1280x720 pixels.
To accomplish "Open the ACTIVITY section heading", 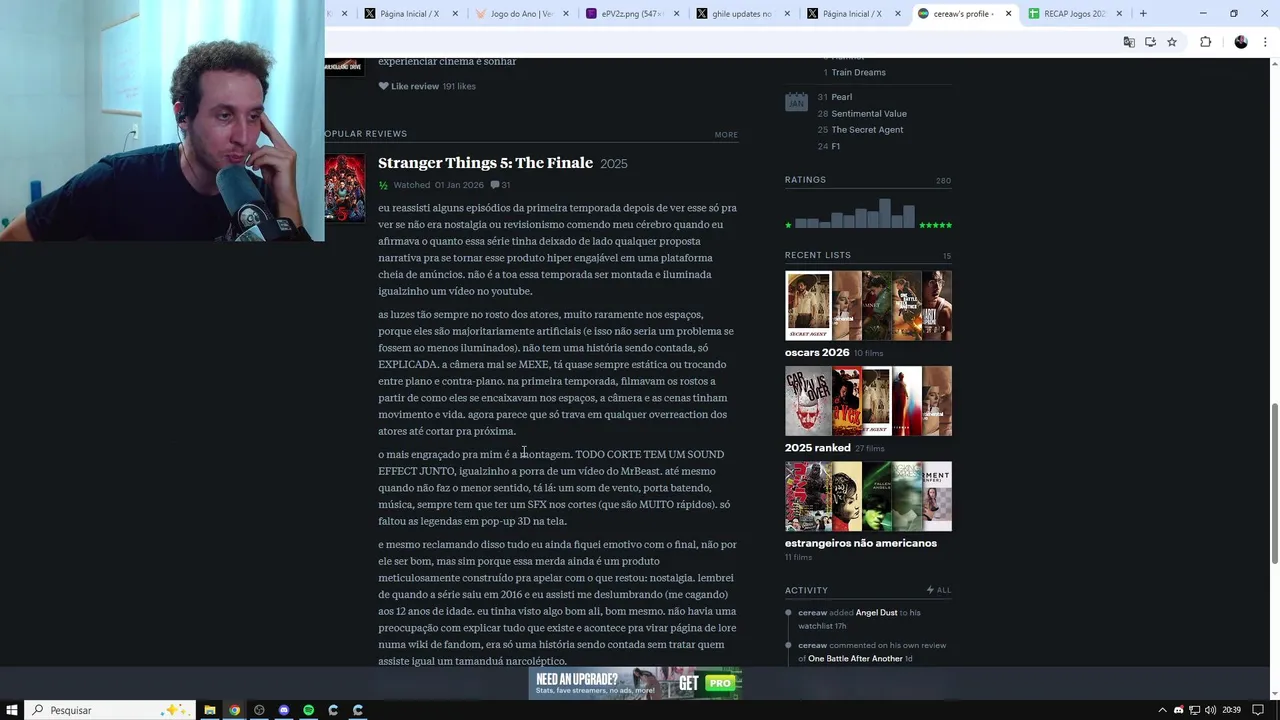I will pos(806,590).
